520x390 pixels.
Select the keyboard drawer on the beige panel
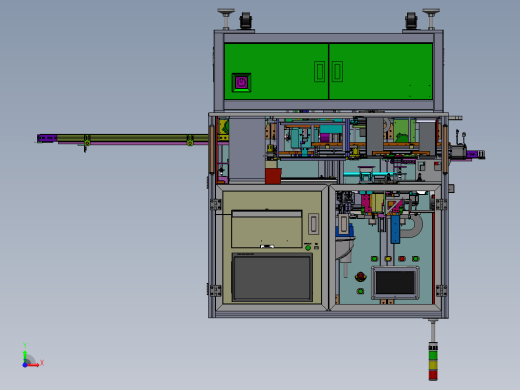[x=267, y=229]
